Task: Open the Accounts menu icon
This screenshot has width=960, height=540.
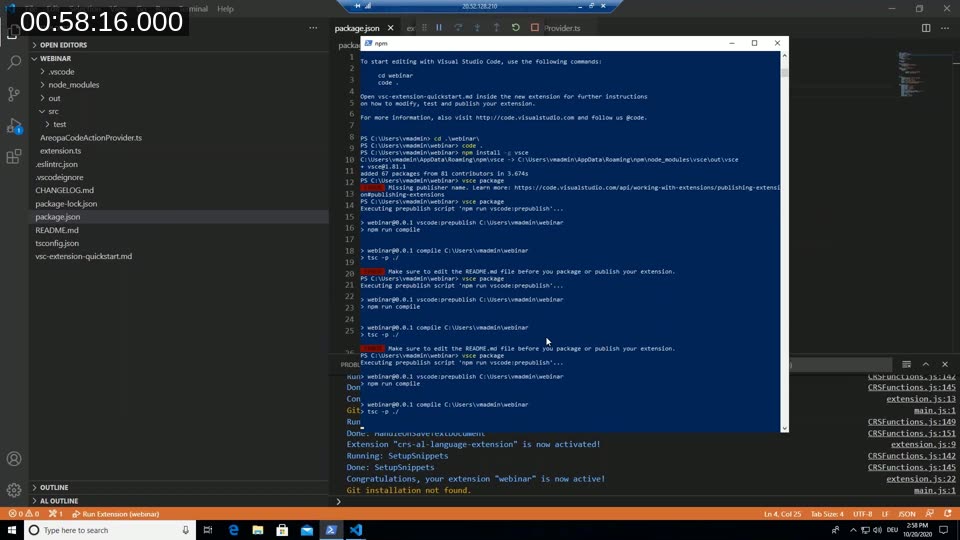Action: click(14, 459)
